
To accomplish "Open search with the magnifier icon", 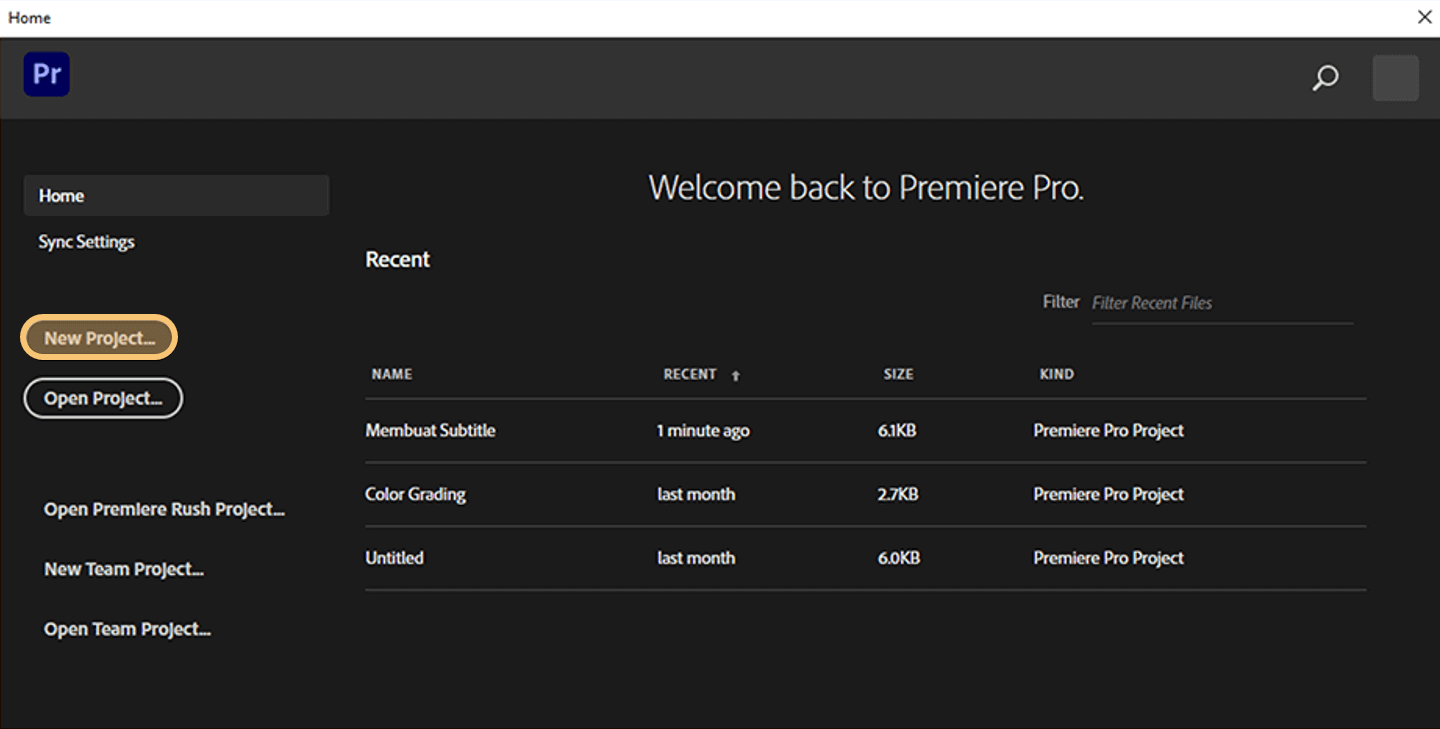I will 1325,78.
